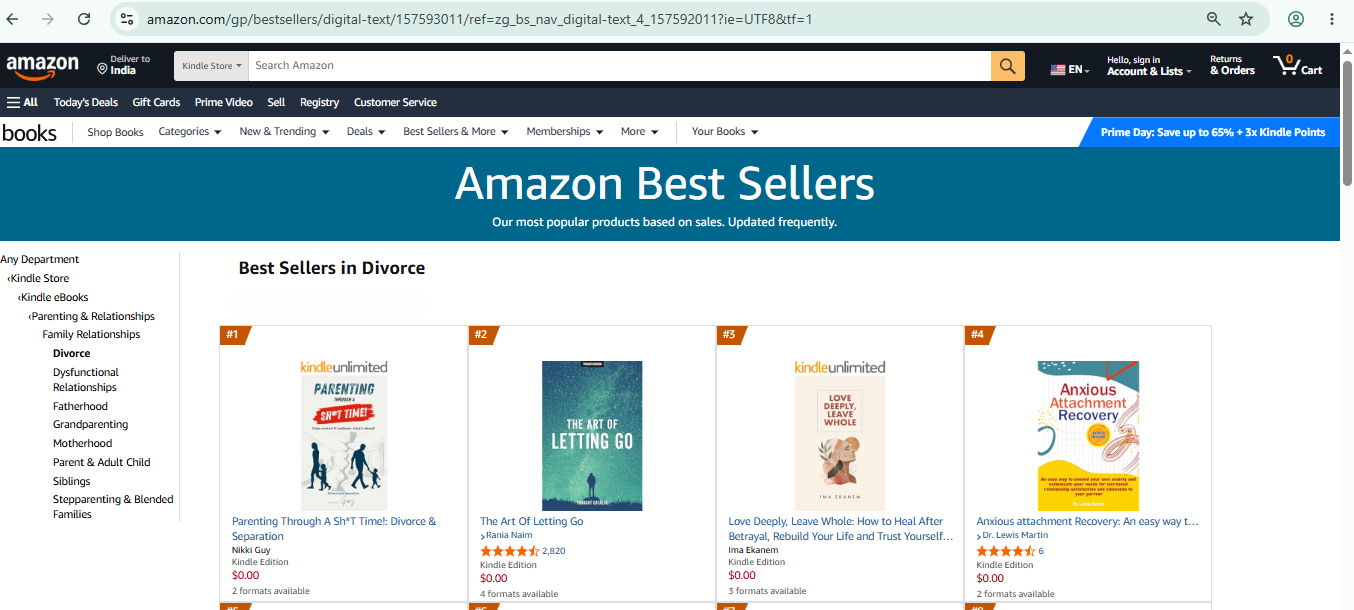
Task: Open the Anxious Attachment Recovery book cover
Action: click(x=1088, y=436)
